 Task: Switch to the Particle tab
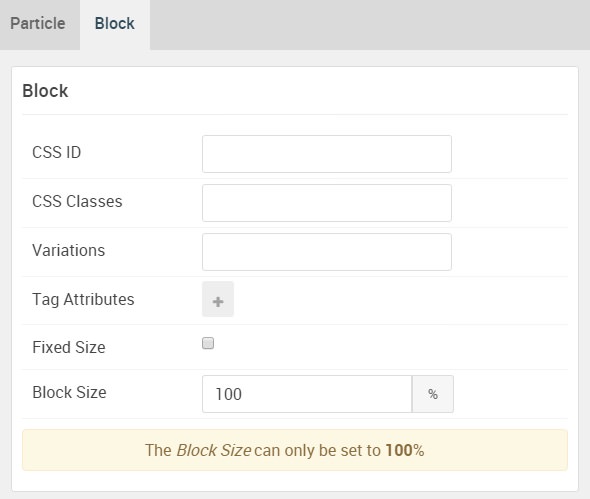point(38,24)
